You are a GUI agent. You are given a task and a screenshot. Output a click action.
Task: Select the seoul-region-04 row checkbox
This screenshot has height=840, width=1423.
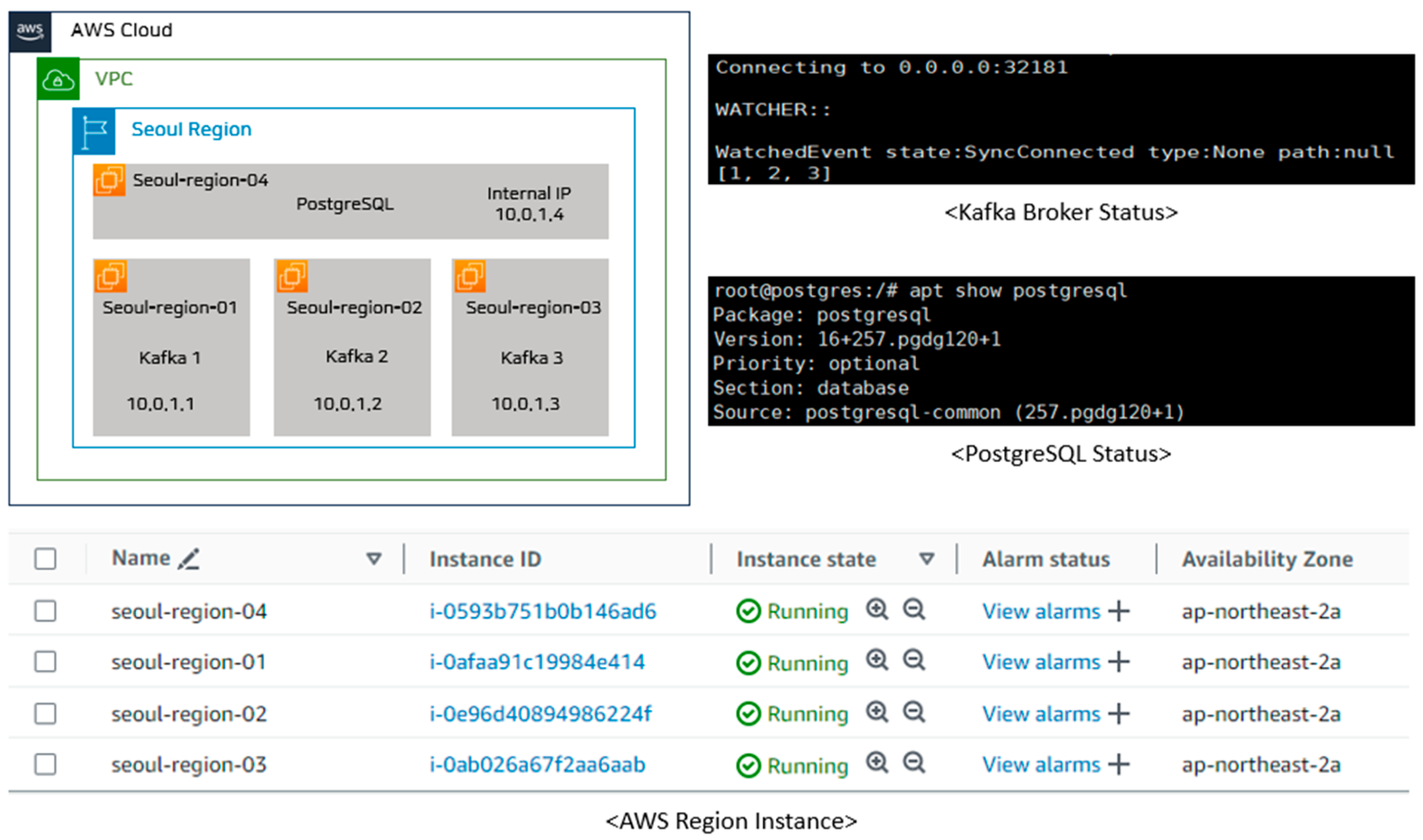point(45,611)
